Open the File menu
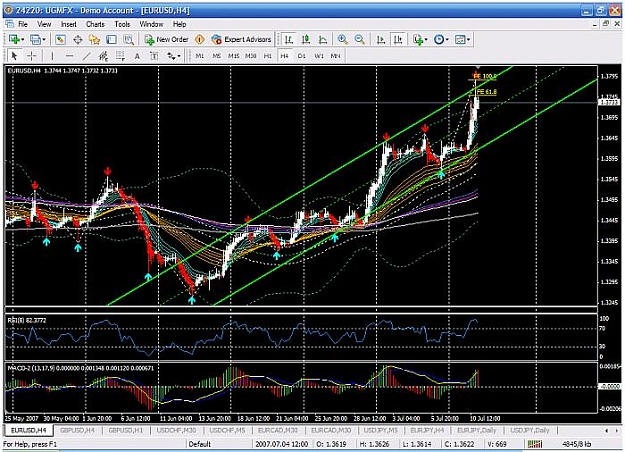The width and height of the screenshot is (625, 452). tap(23, 24)
